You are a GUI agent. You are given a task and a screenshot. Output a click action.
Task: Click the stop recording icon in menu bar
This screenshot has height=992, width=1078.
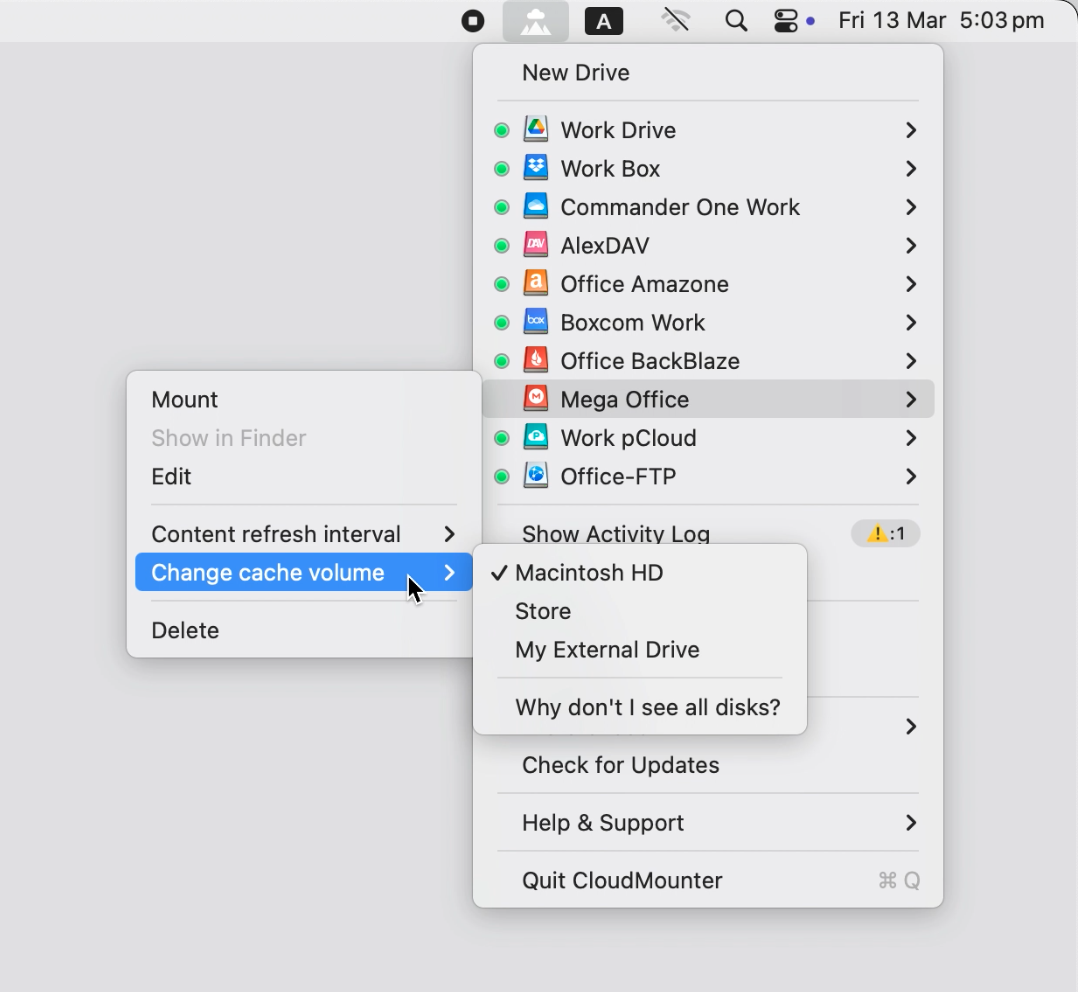coord(472,21)
